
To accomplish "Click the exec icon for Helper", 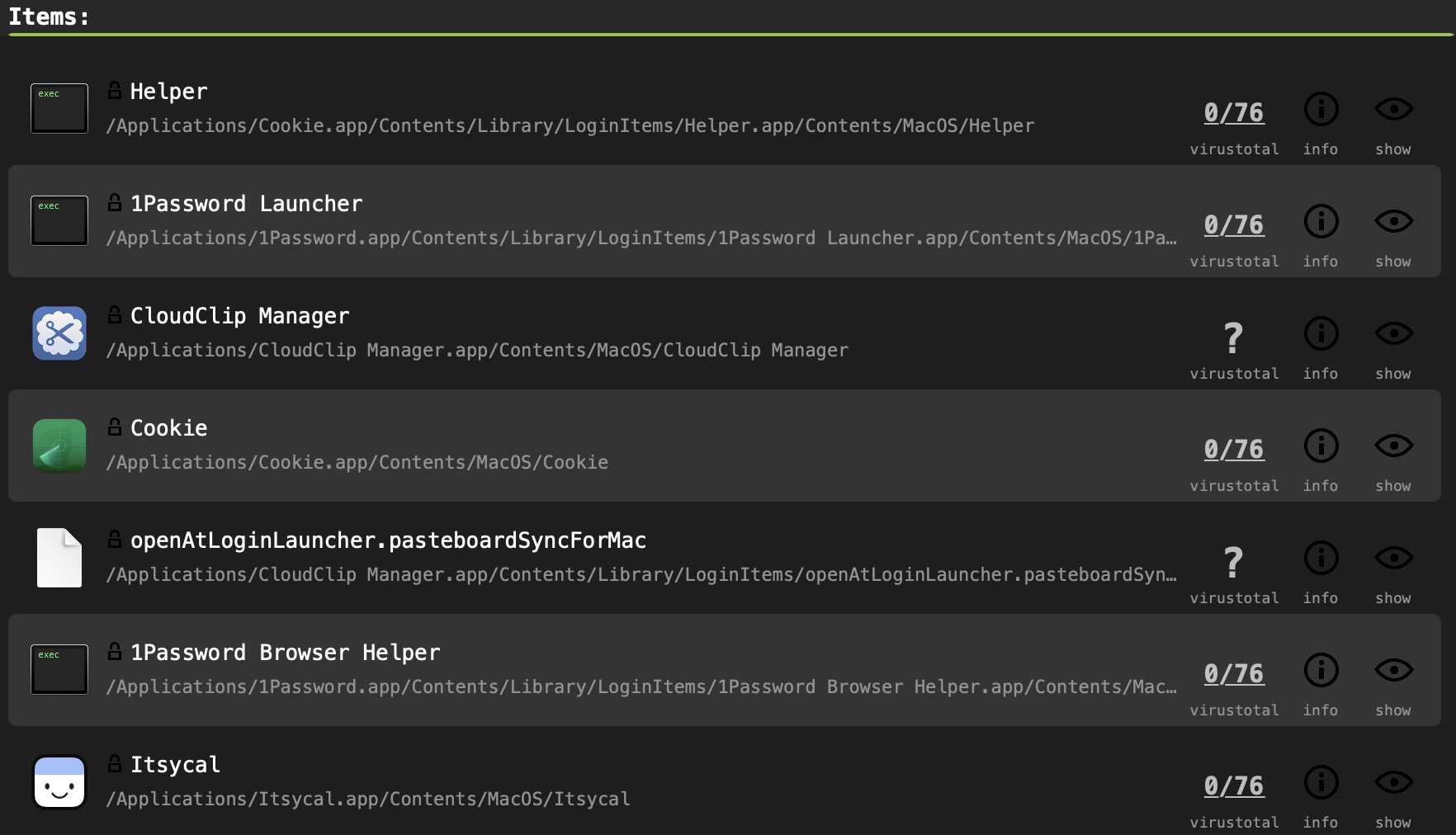I will tap(59, 108).
